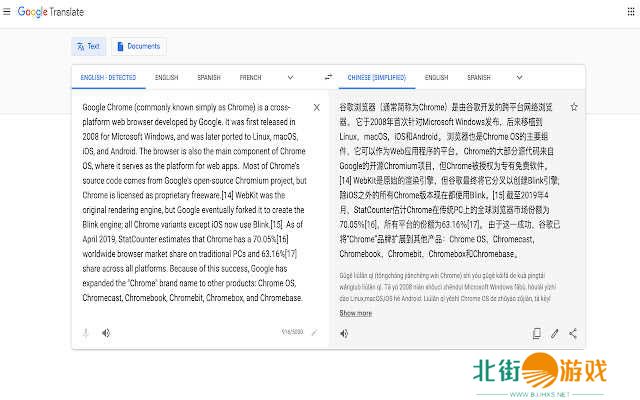The image size is (640, 400).
Task: Copy the translation to clipboard
Action: pyautogui.click(x=537, y=333)
